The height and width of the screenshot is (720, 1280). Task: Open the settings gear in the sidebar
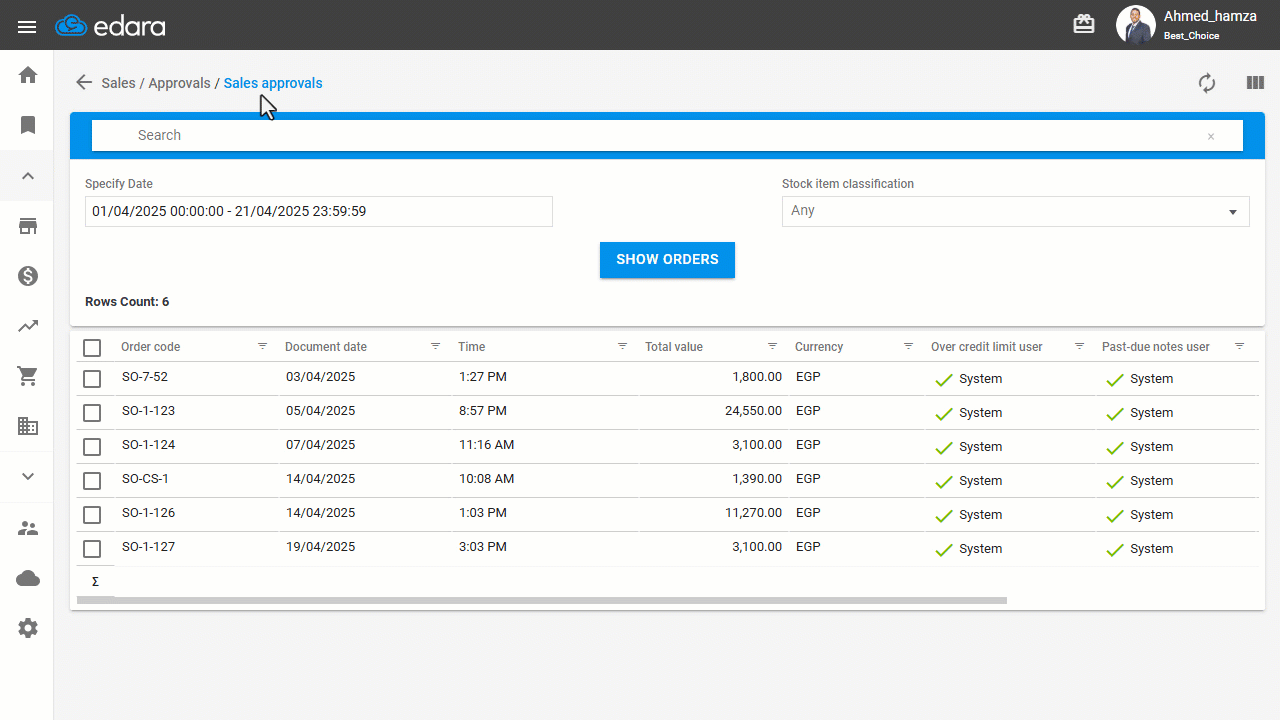(x=28, y=628)
